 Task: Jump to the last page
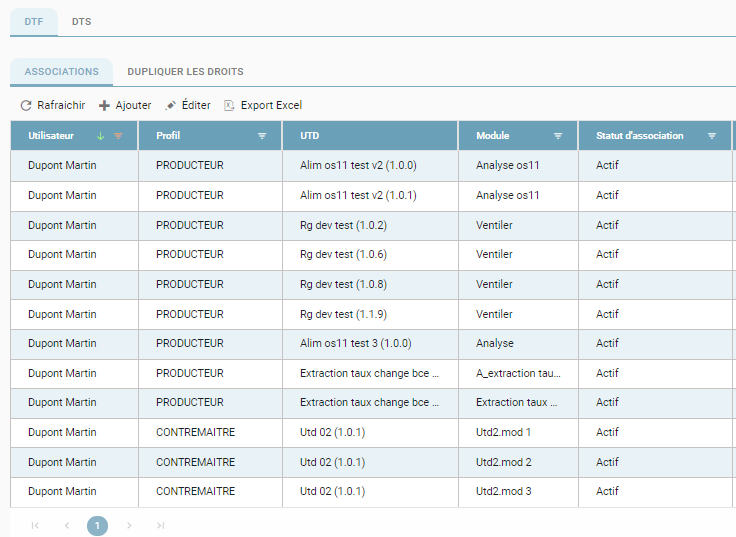tap(161, 525)
